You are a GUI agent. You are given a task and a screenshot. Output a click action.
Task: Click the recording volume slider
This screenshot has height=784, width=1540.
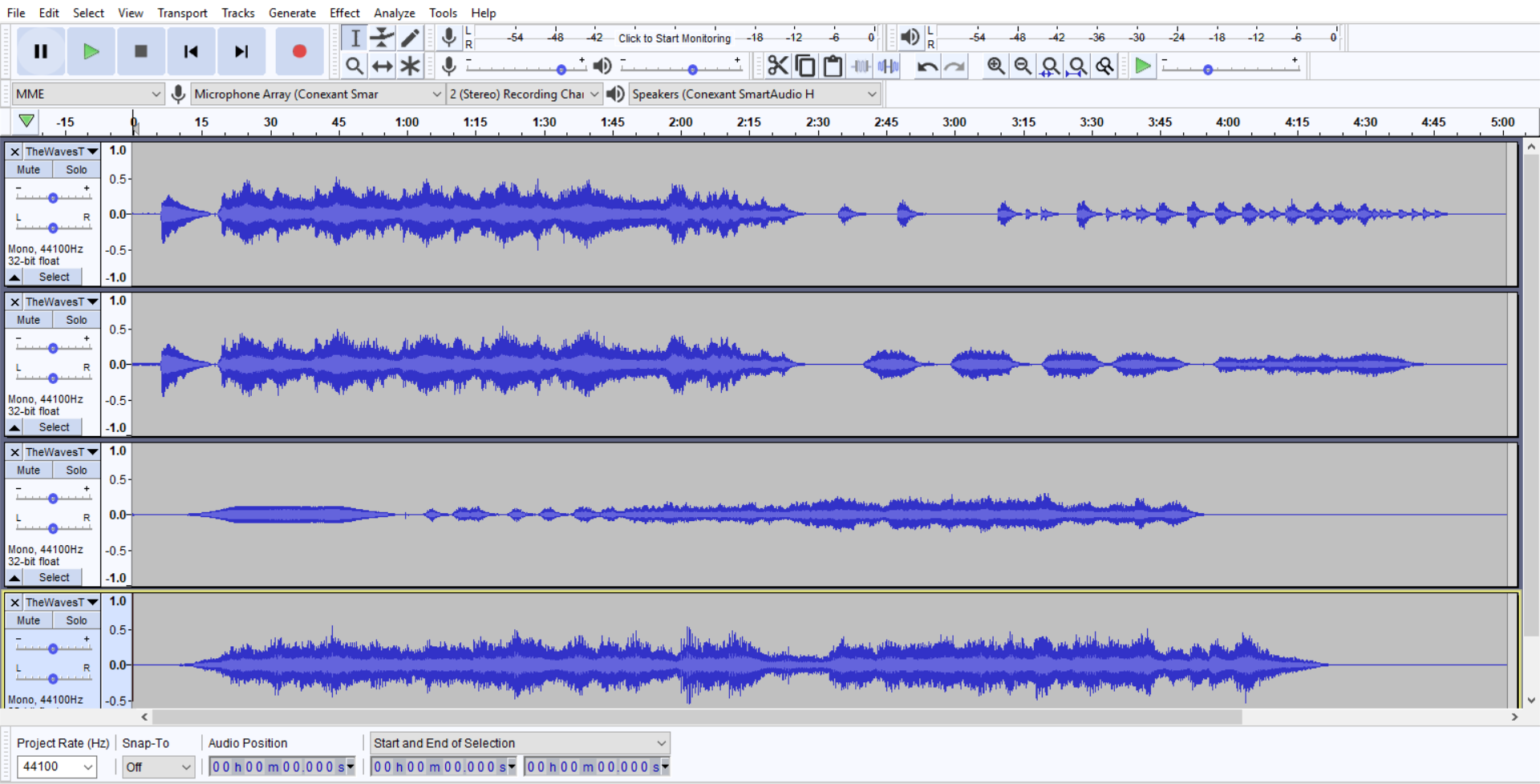526,67
